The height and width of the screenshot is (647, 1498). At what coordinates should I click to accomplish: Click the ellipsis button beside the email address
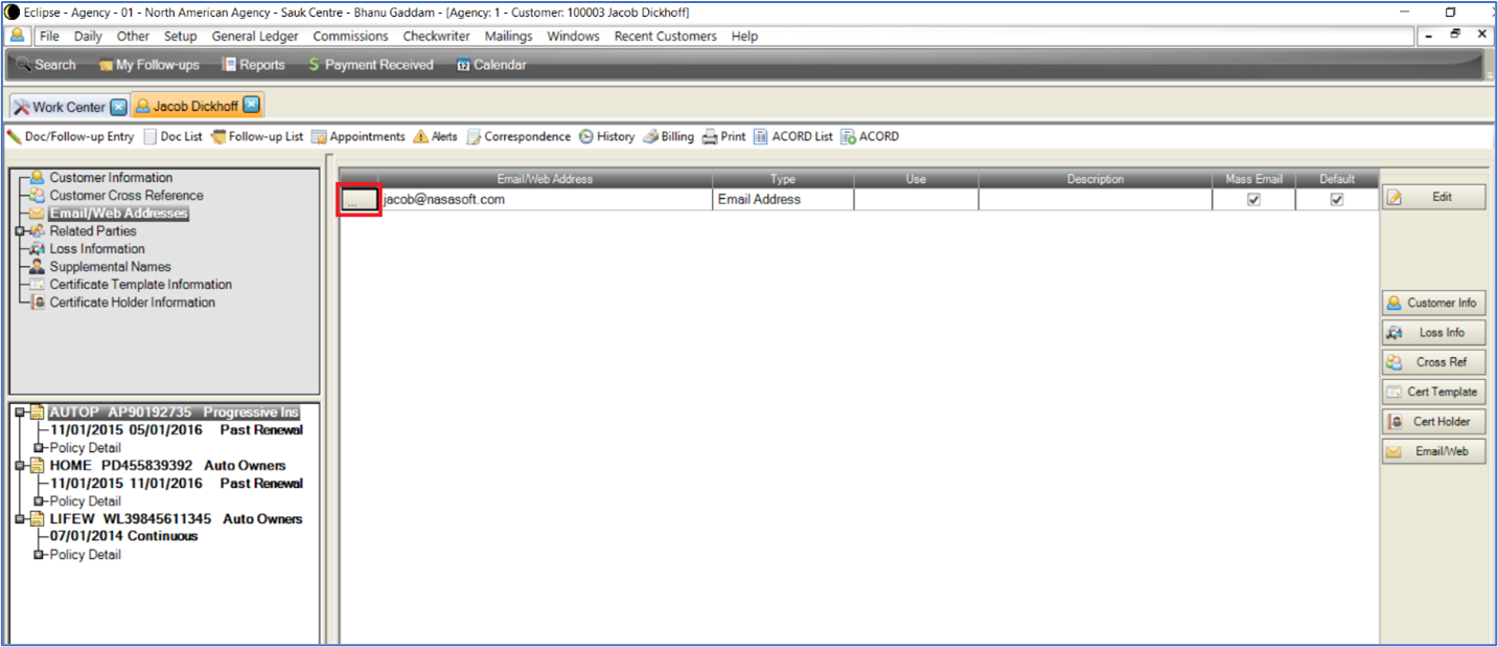[x=359, y=200]
